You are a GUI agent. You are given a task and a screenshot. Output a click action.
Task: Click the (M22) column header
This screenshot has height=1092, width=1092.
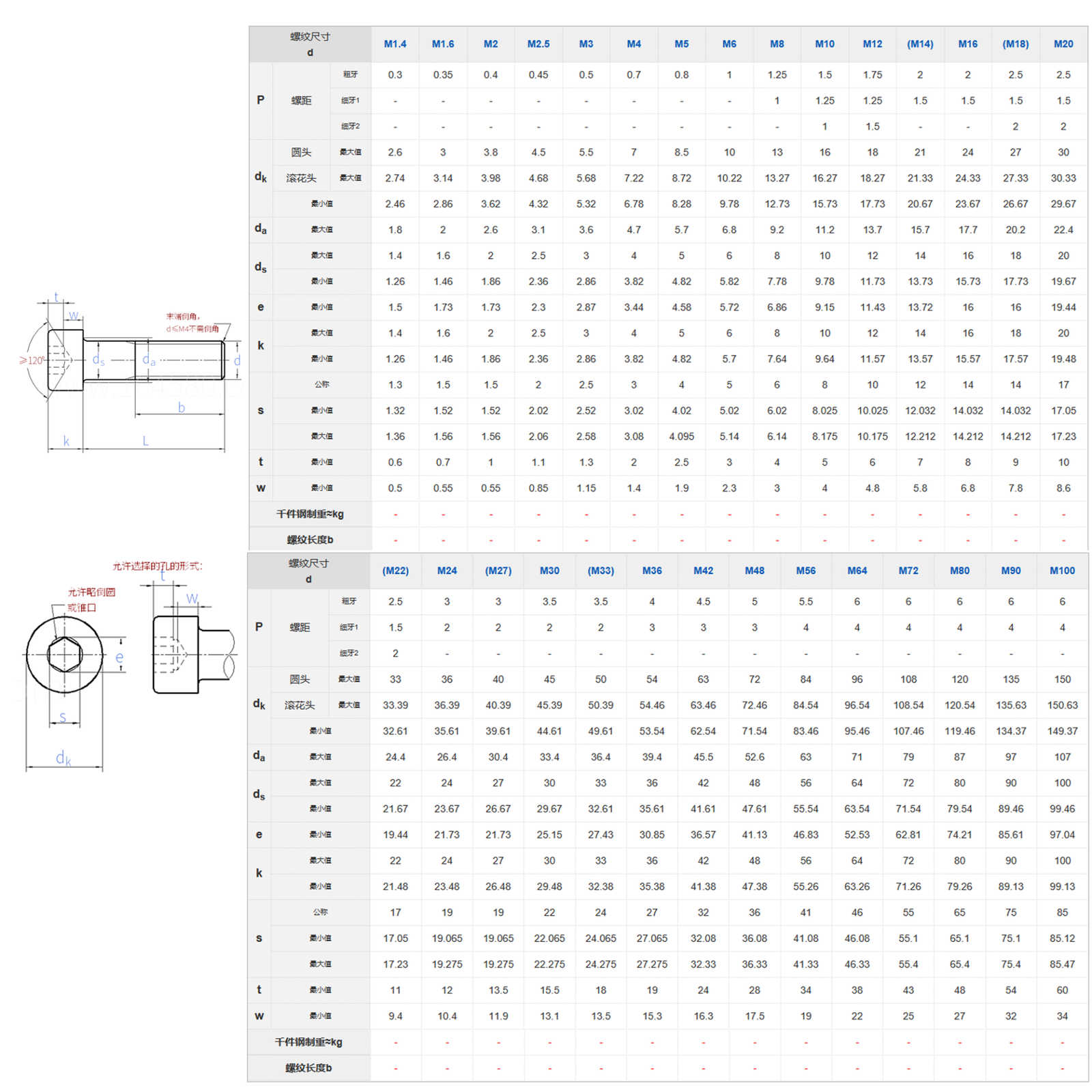[395, 571]
